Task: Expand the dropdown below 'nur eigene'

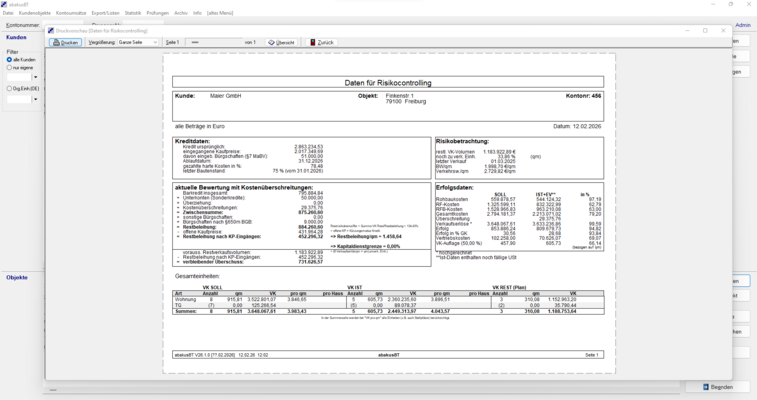Action: pyautogui.click(x=37, y=78)
